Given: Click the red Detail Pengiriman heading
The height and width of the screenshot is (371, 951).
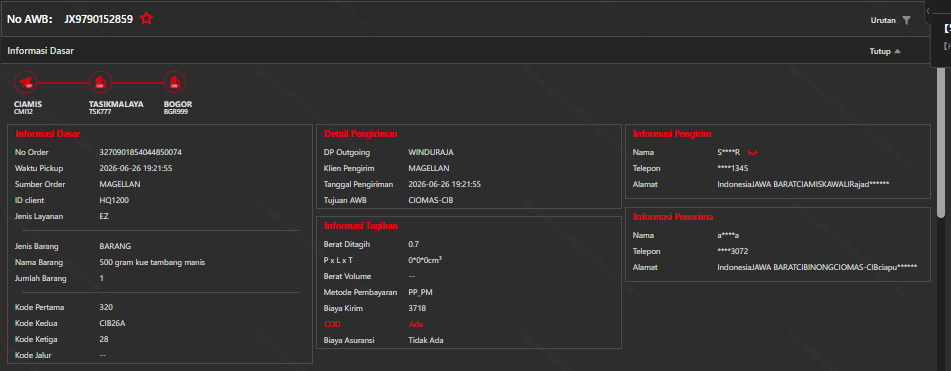Looking at the screenshot, I should click(361, 134).
